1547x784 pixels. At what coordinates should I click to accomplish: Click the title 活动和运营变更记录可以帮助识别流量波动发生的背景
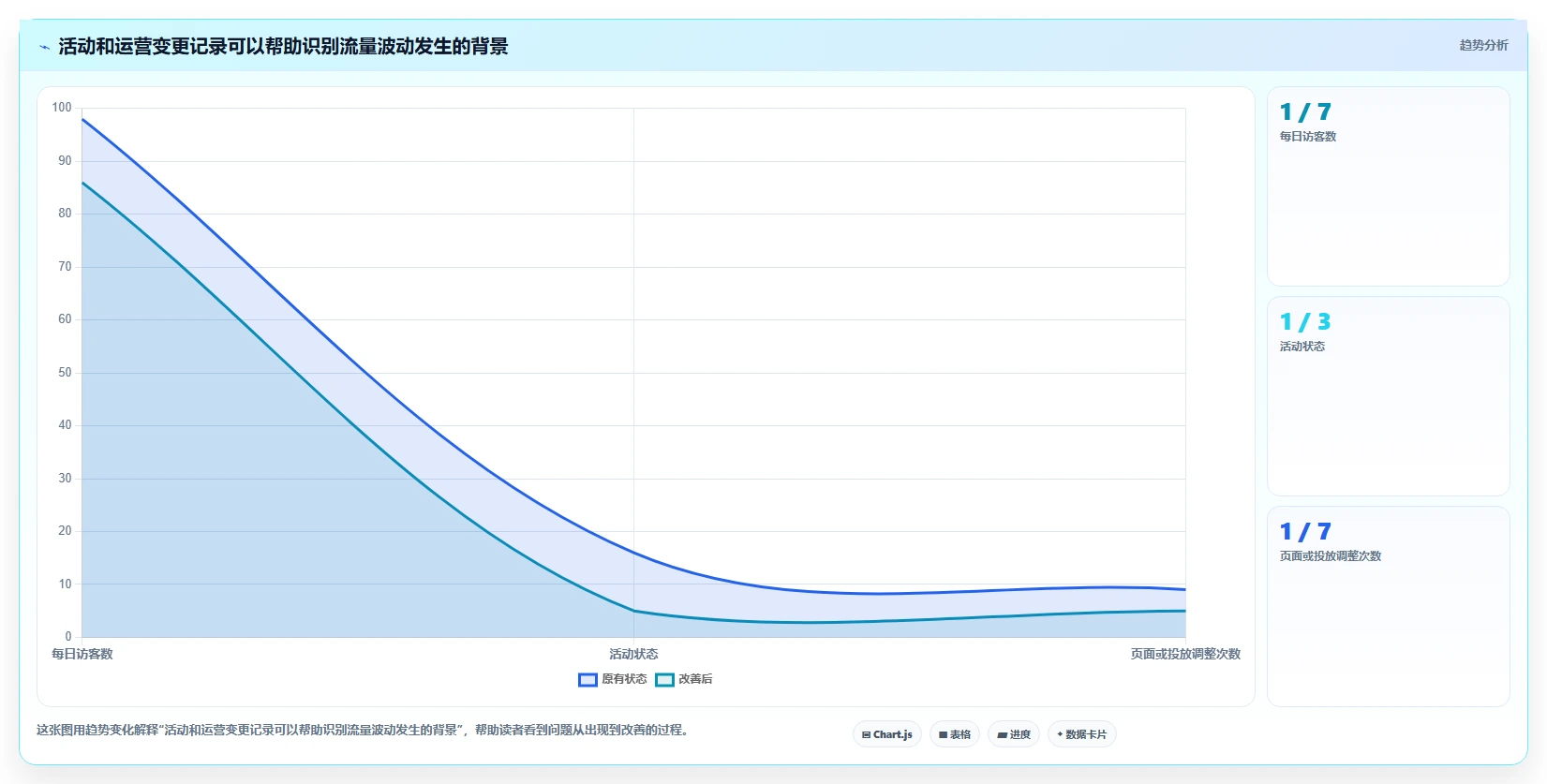[283, 47]
